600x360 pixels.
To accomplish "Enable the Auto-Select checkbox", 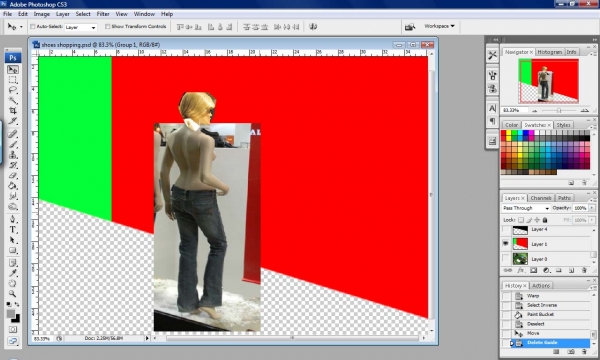I will (x=33, y=26).
